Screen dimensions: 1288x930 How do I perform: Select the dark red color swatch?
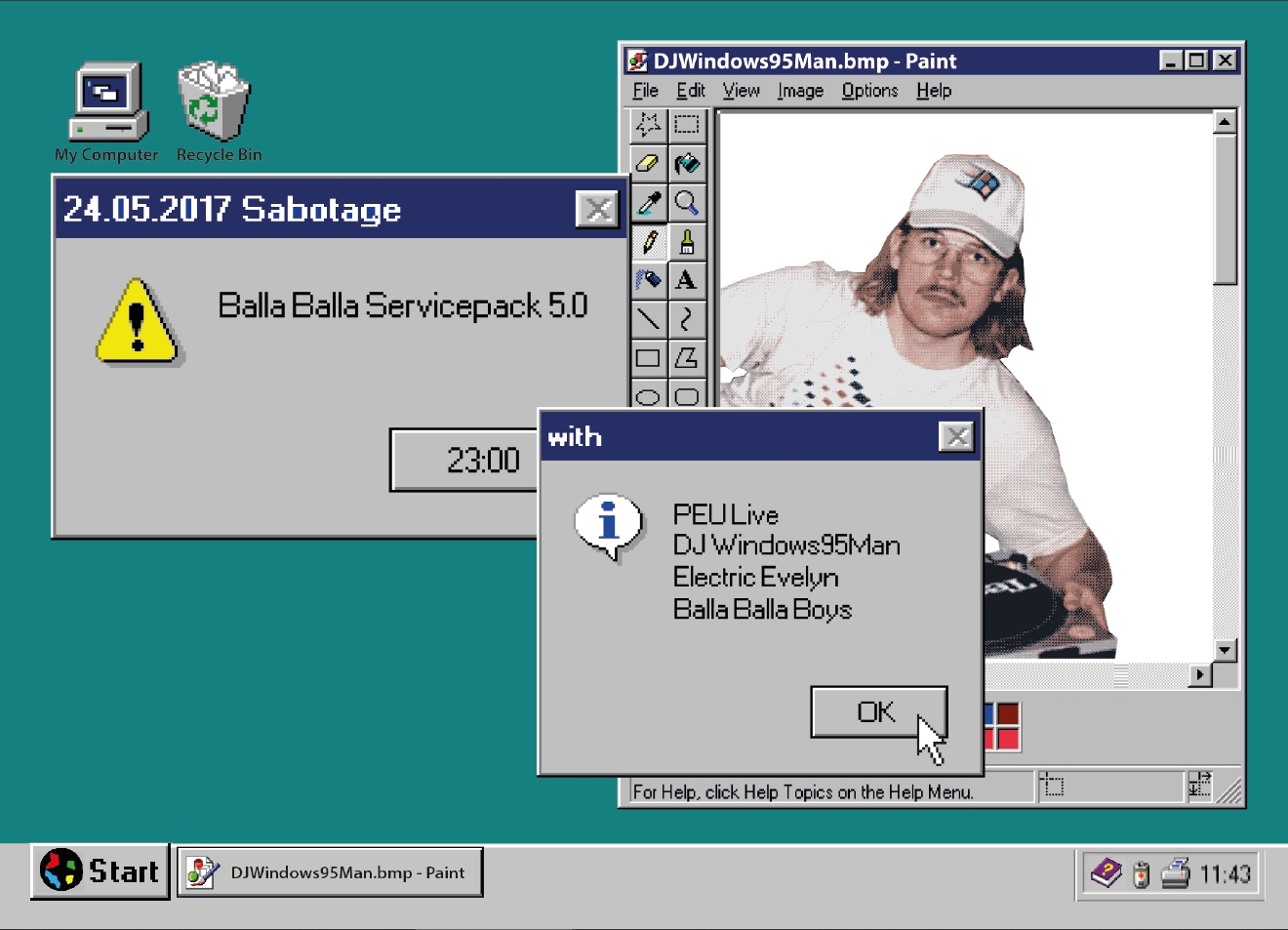coord(1007,714)
